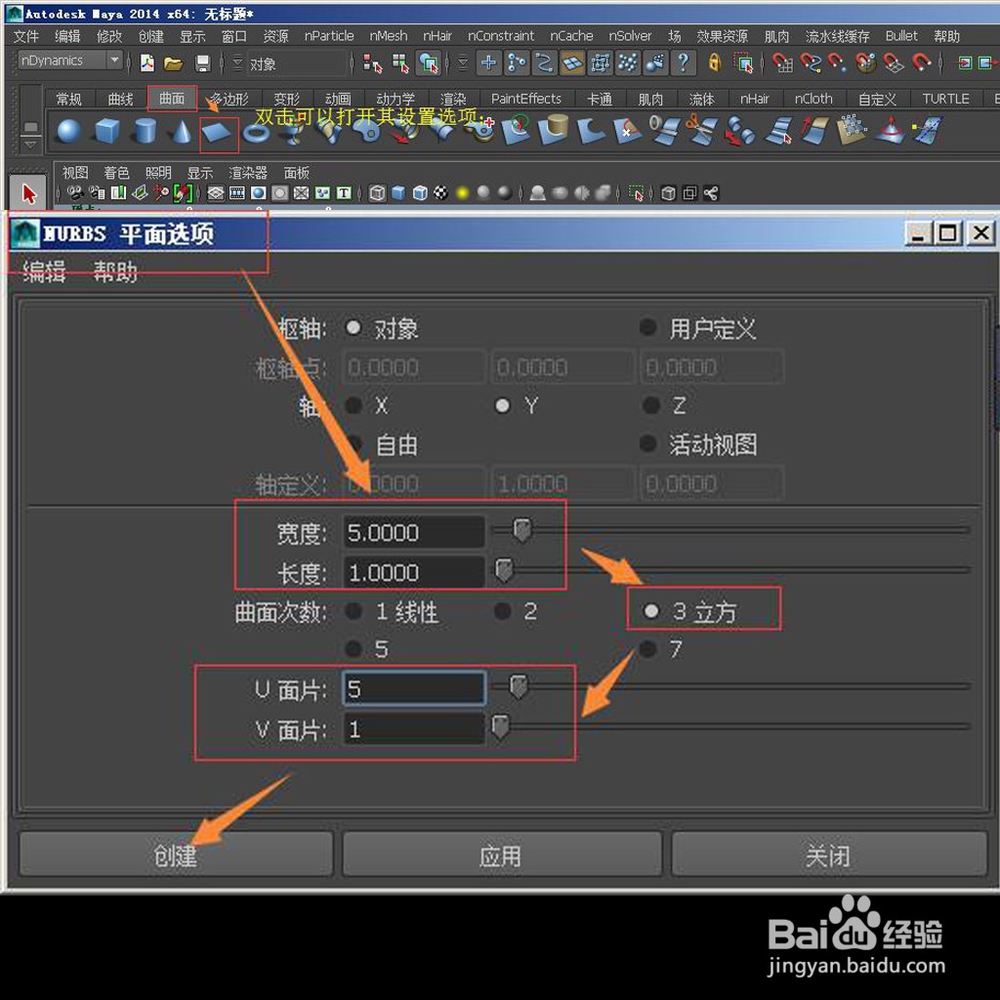Image resolution: width=1000 pixels, height=1000 pixels.
Task: Choose the Y axis radio button
Action: click(x=503, y=405)
